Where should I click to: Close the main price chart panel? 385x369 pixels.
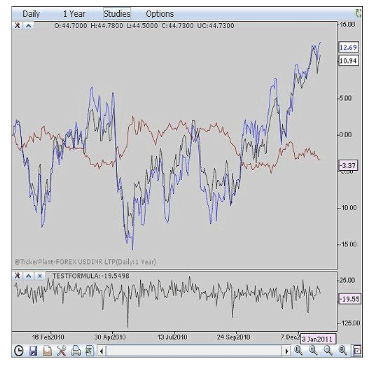[x=17, y=26]
